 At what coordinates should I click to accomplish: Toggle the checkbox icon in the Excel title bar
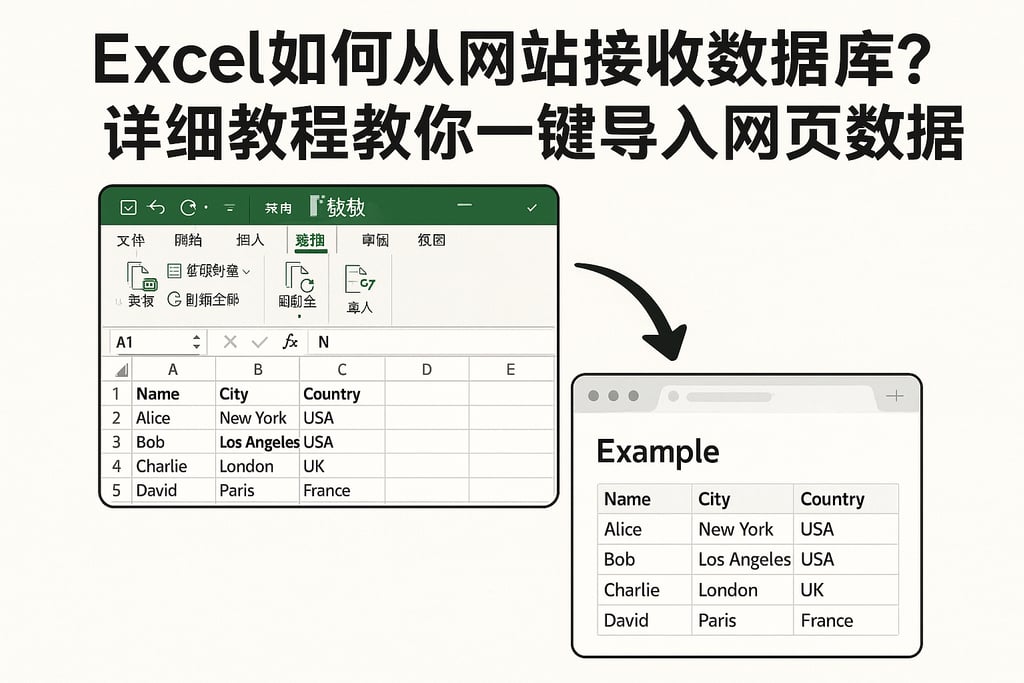128,206
